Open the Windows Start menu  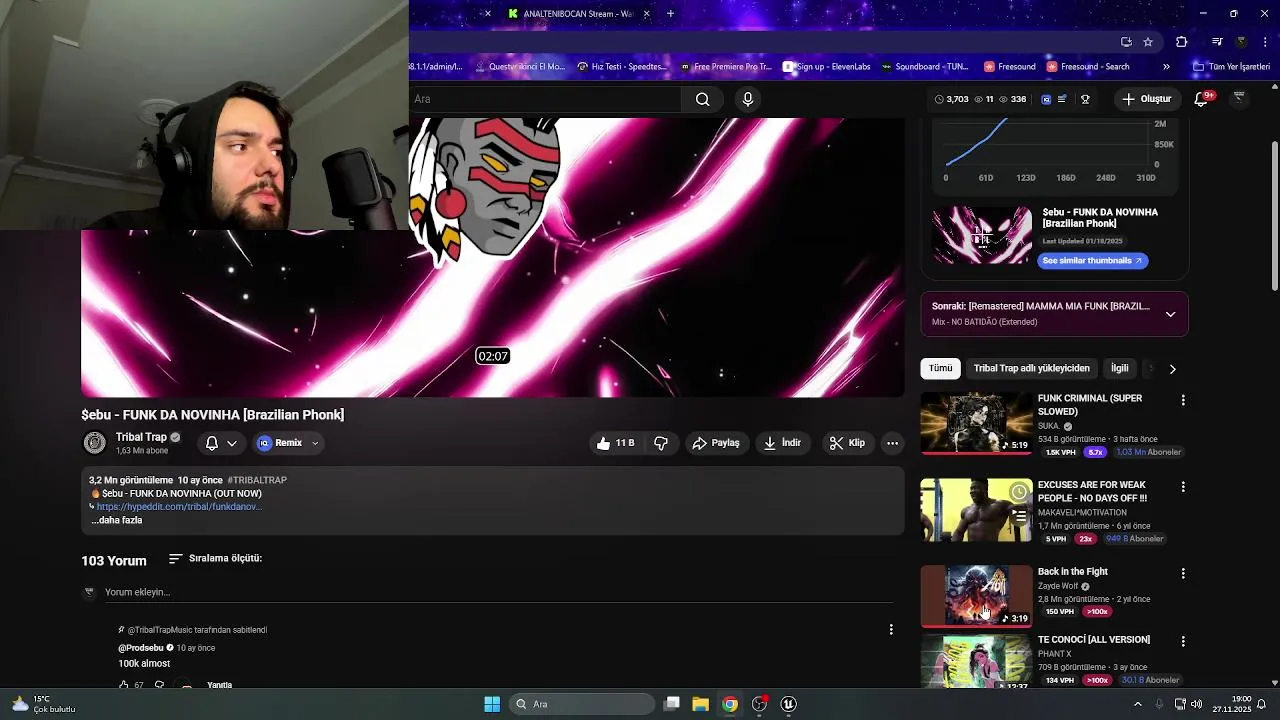(492, 704)
